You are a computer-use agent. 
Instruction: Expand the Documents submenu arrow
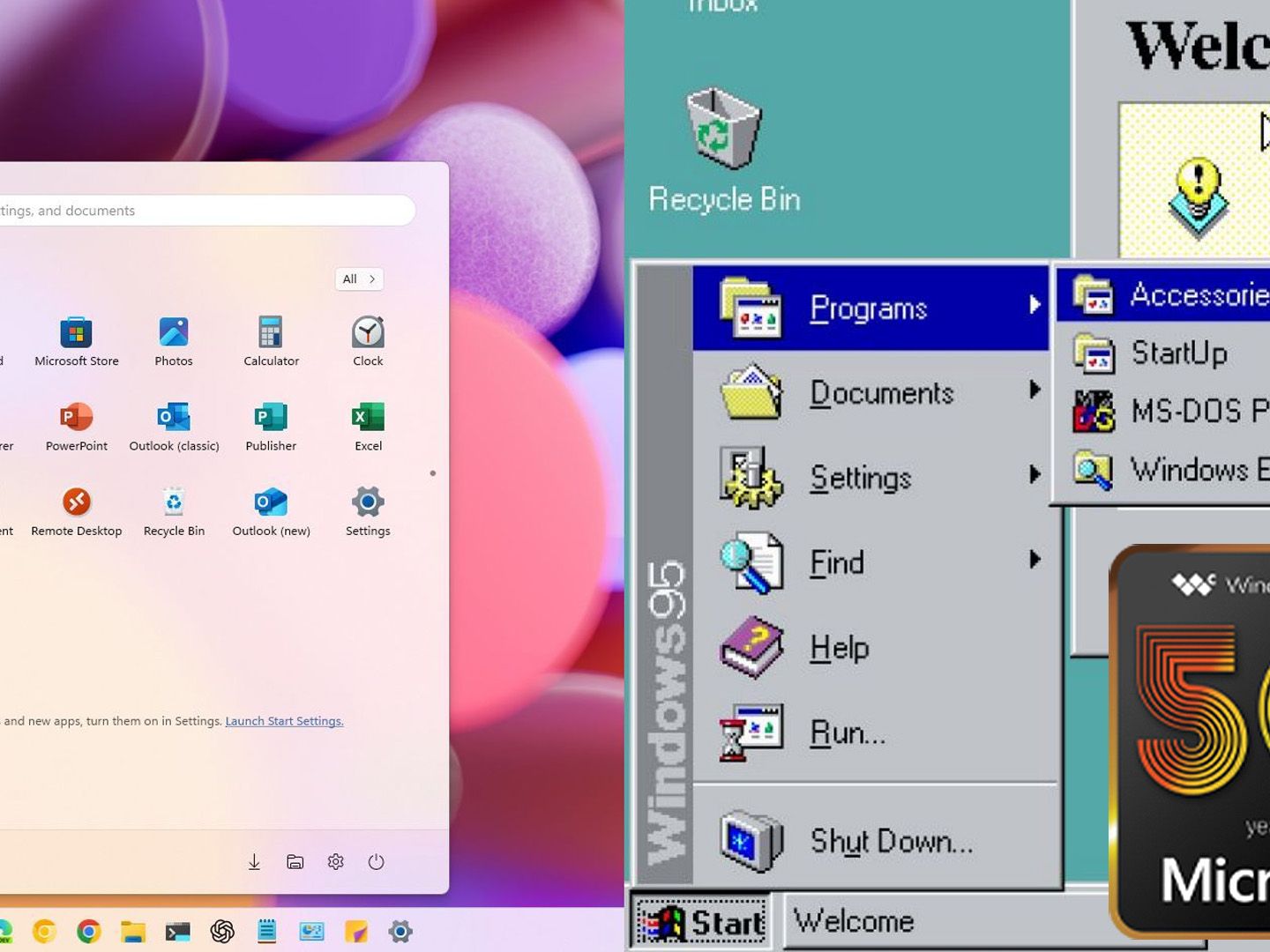point(1035,390)
